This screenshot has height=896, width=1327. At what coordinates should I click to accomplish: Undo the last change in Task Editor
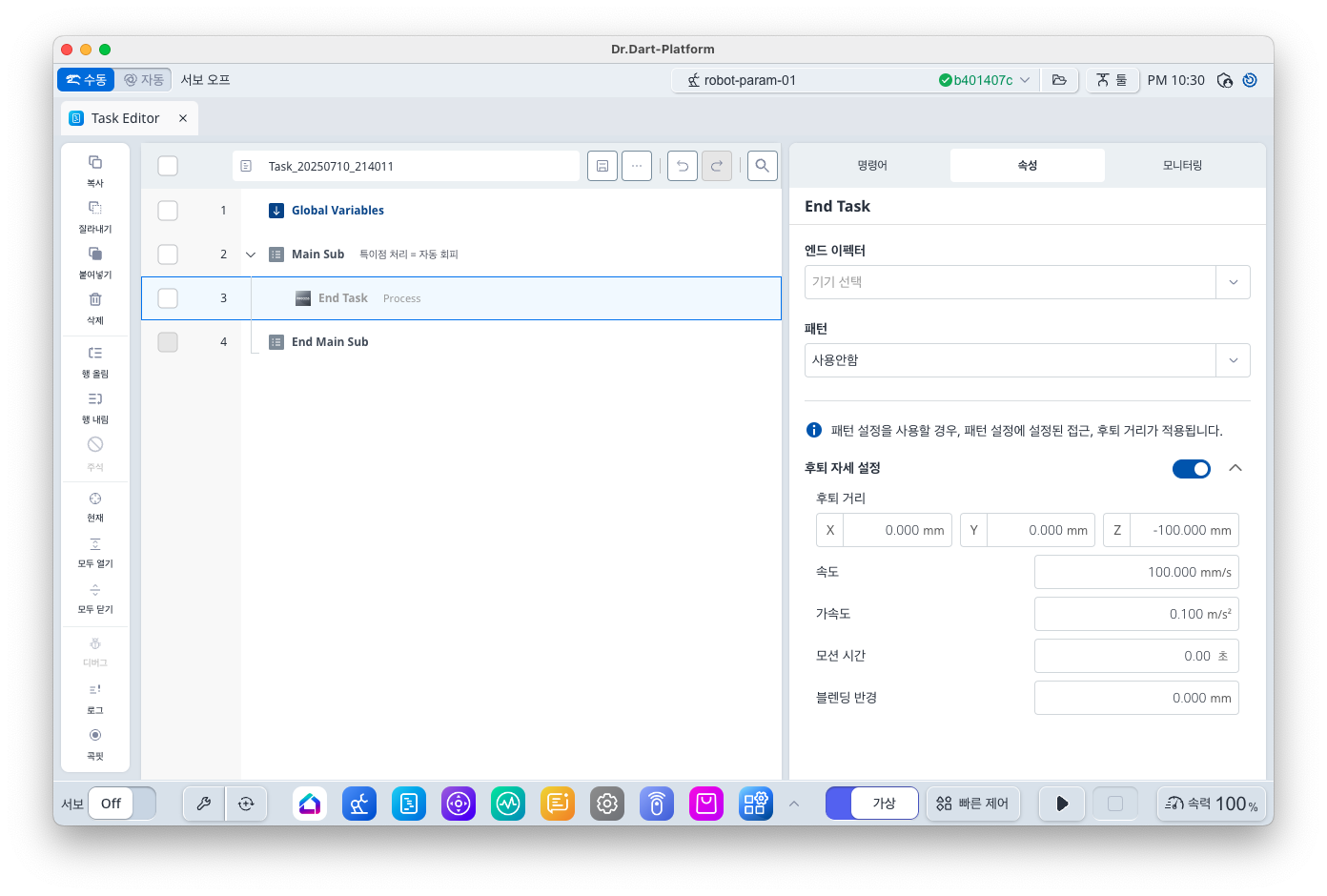[x=684, y=165]
